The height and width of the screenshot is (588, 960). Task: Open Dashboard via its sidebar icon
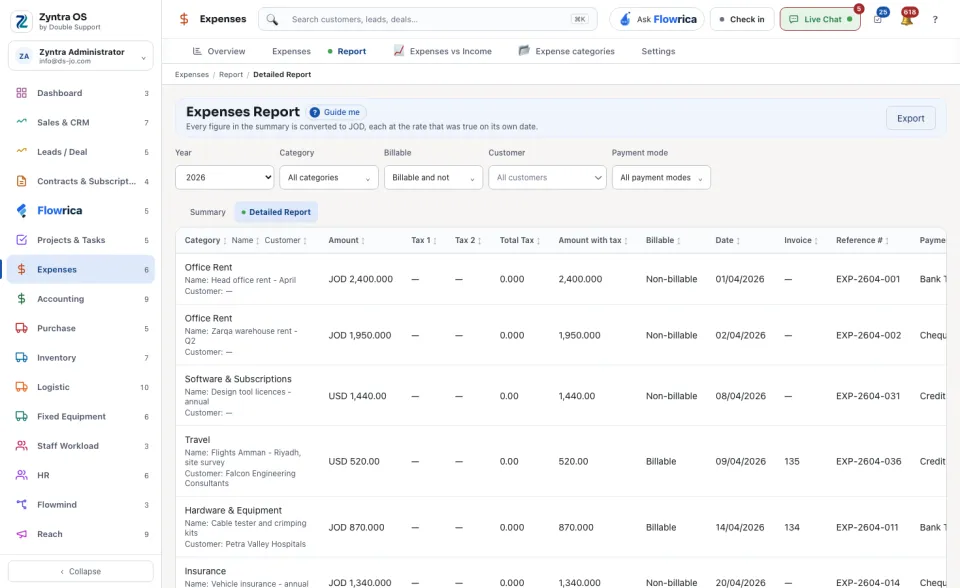(x=21, y=93)
